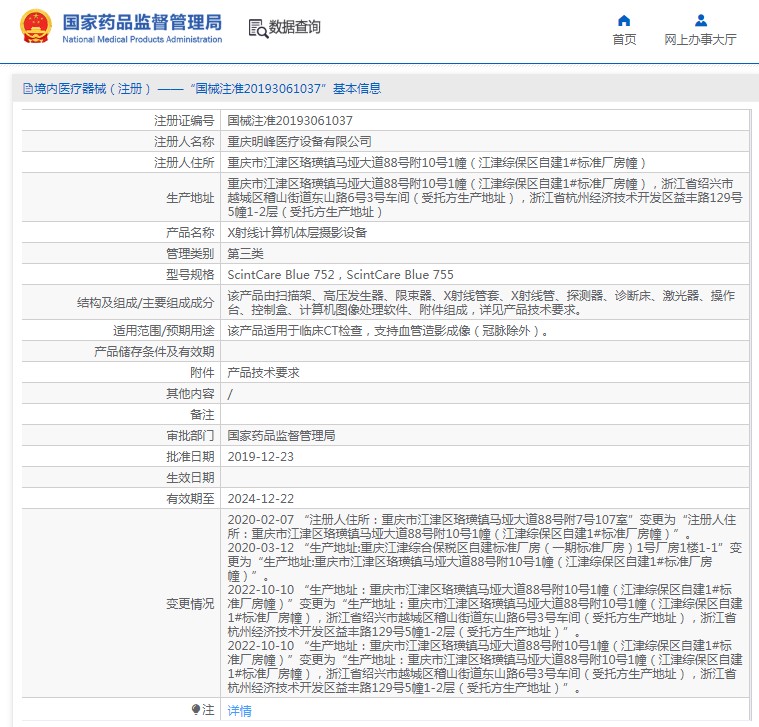This screenshot has width=759, height=727.
Task: Click the 批准日期 label
Action: coord(190,456)
